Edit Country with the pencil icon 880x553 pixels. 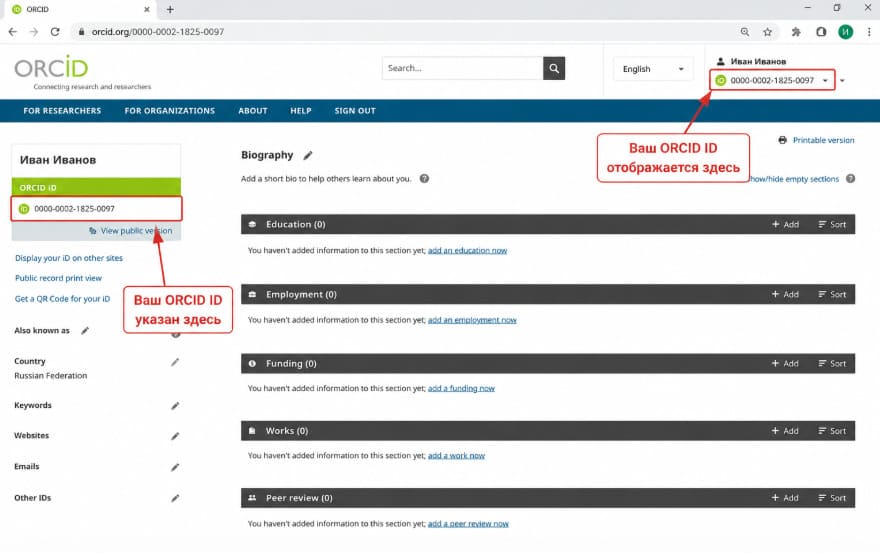pos(175,362)
